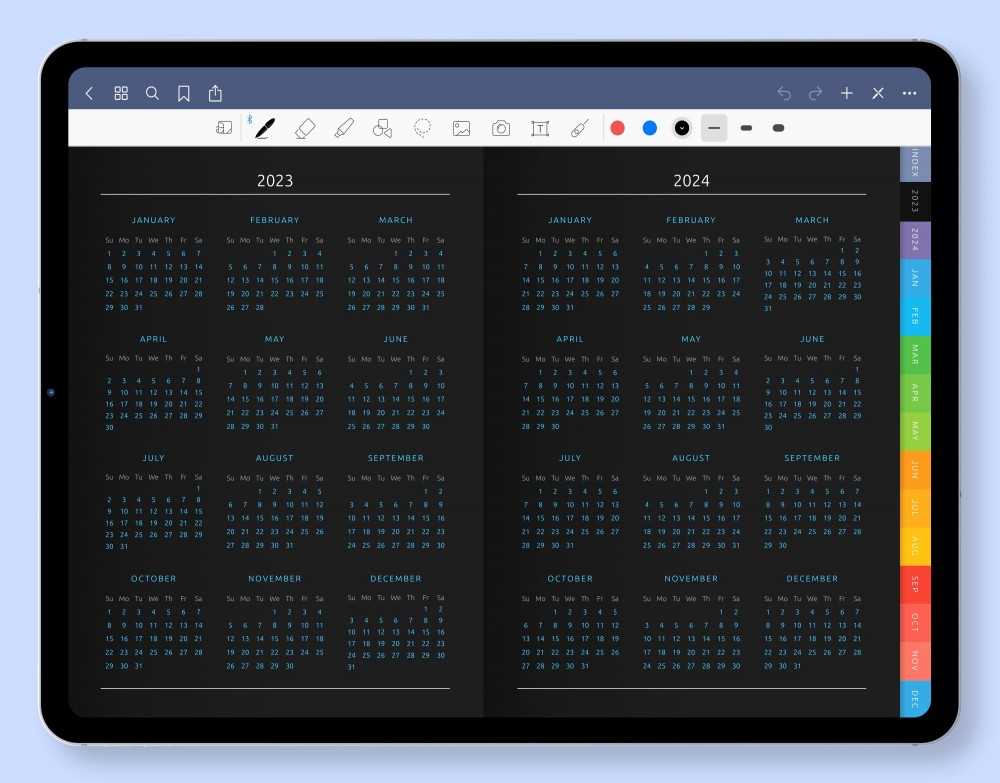
Task: Switch pen stroke to the thickest line
Action: 779,128
